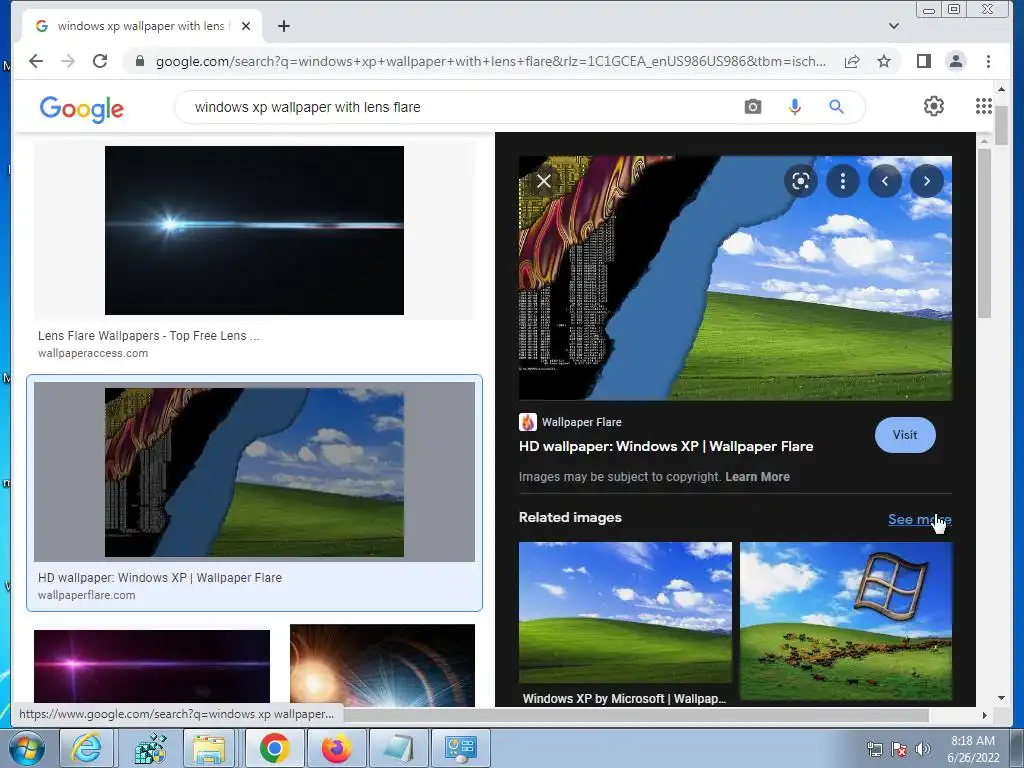The height and width of the screenshot is (768, 1024).
Task: Click the preview panel scrollbar thumb
Action: pyautogui.click(x=984, y=233)
